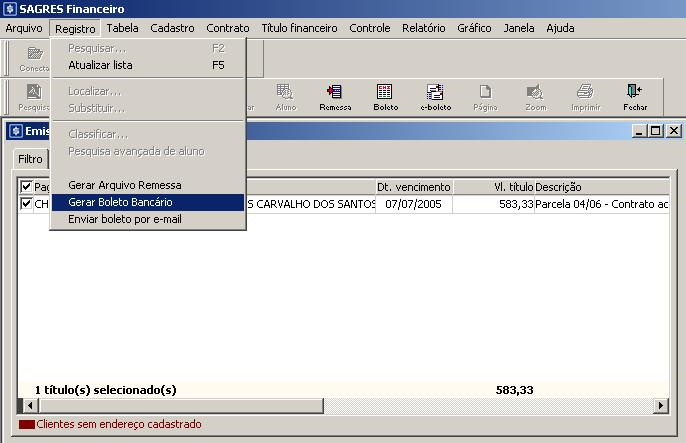Click the Zoom toolbar icon
The image size is (686, 443).
click(535, 96)
